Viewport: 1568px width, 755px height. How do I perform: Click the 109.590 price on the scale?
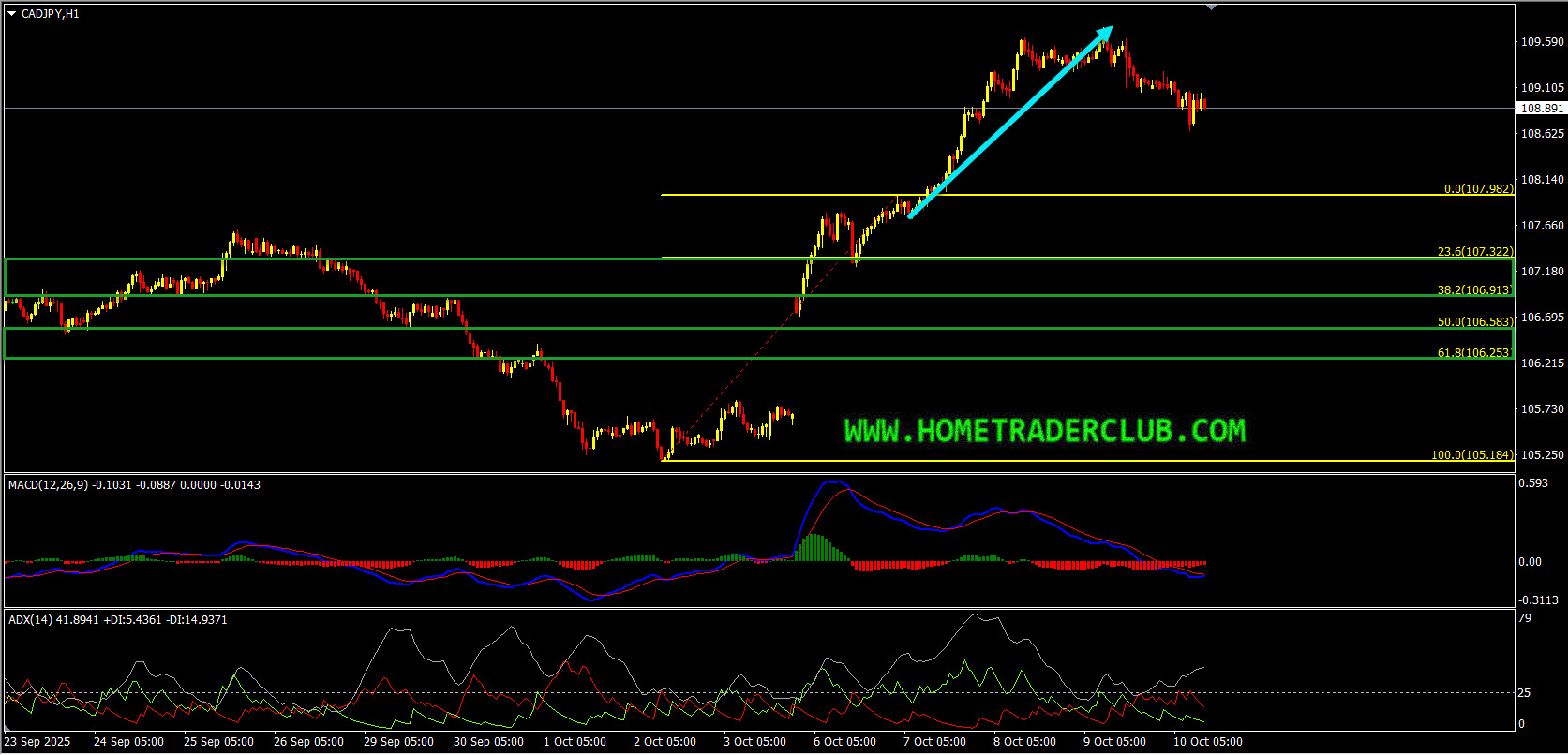click(x=1542, y=42)
